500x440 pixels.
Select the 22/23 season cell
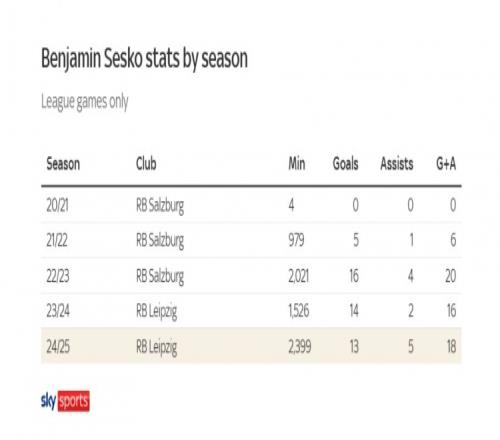58,276
